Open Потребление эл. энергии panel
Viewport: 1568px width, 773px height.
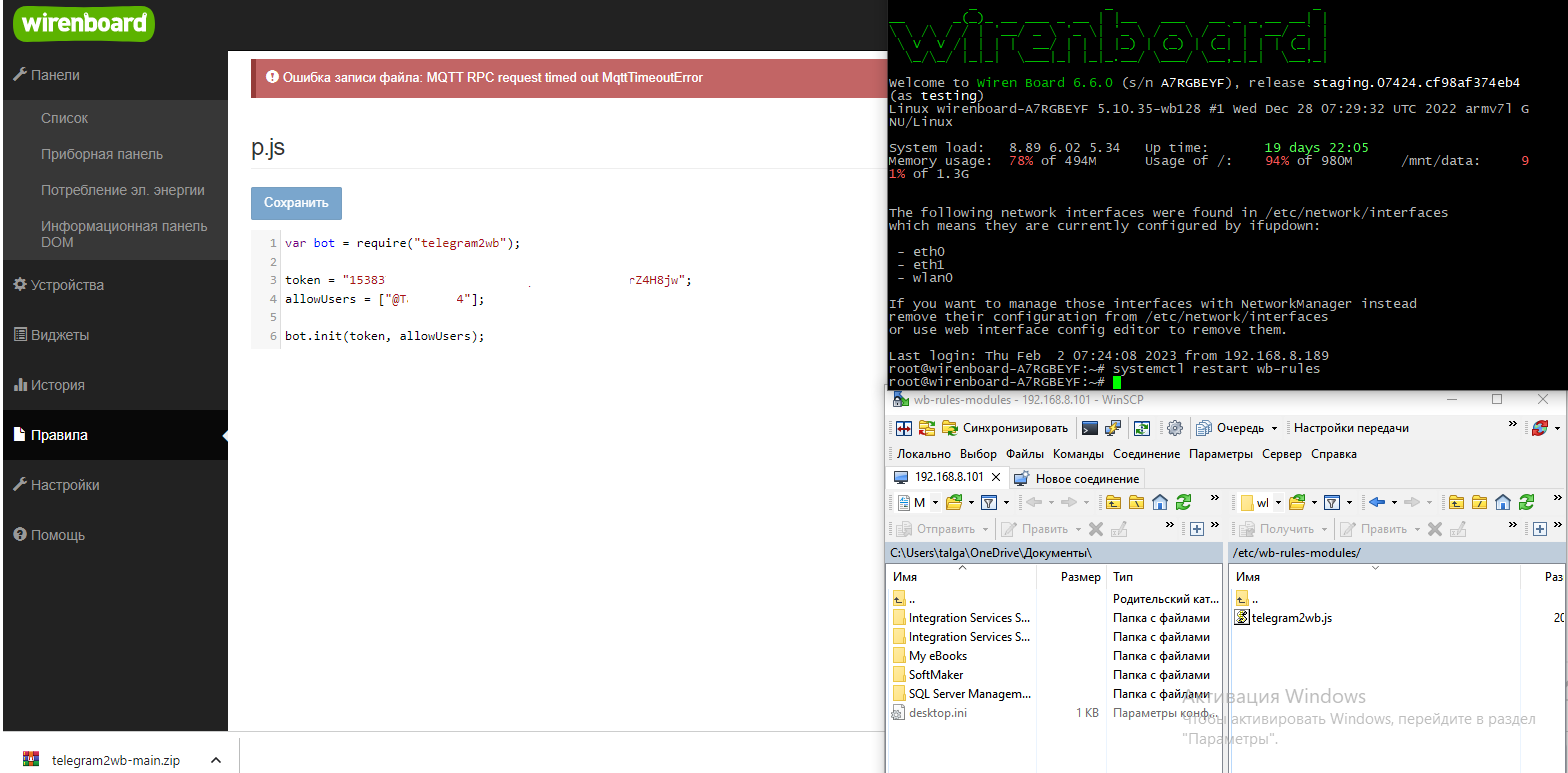(122, 190)
